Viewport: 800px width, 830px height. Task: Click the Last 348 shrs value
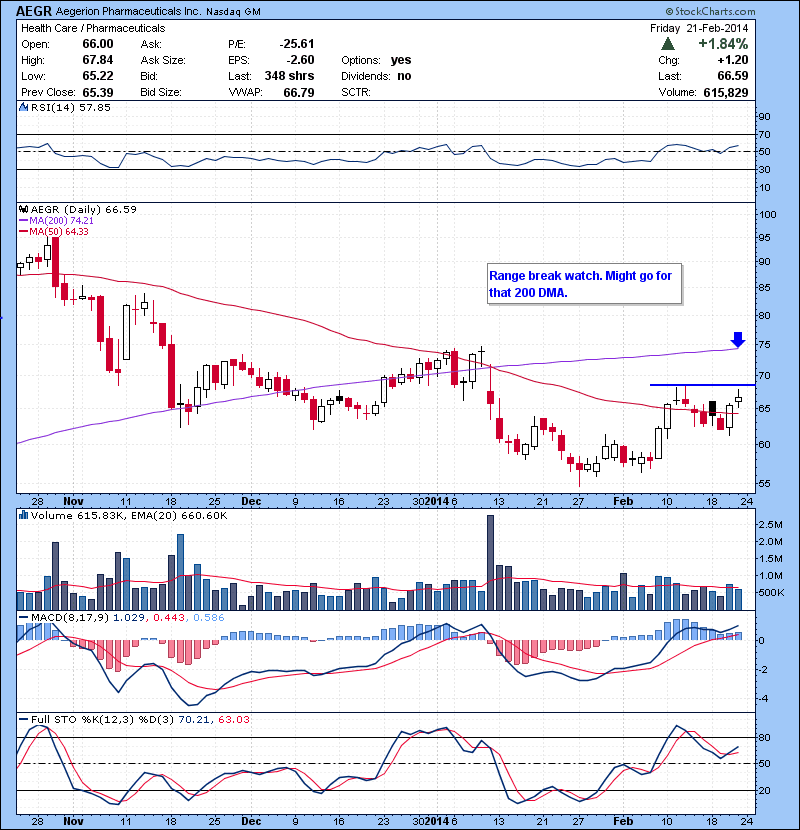click(x=290, y=76)
